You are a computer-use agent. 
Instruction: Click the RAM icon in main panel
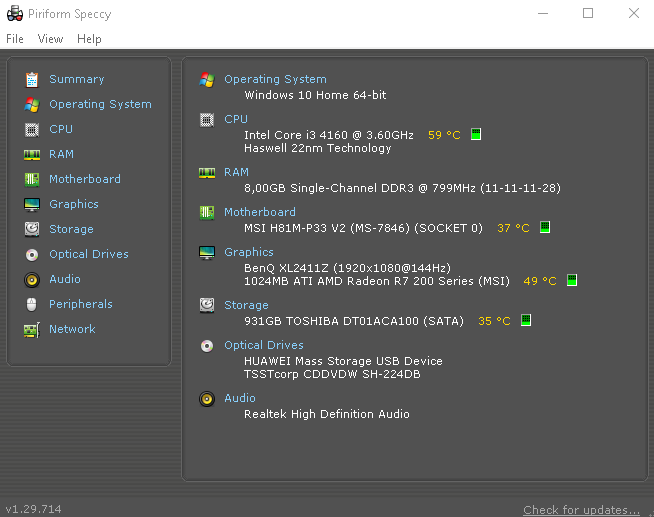pos(207,173)
